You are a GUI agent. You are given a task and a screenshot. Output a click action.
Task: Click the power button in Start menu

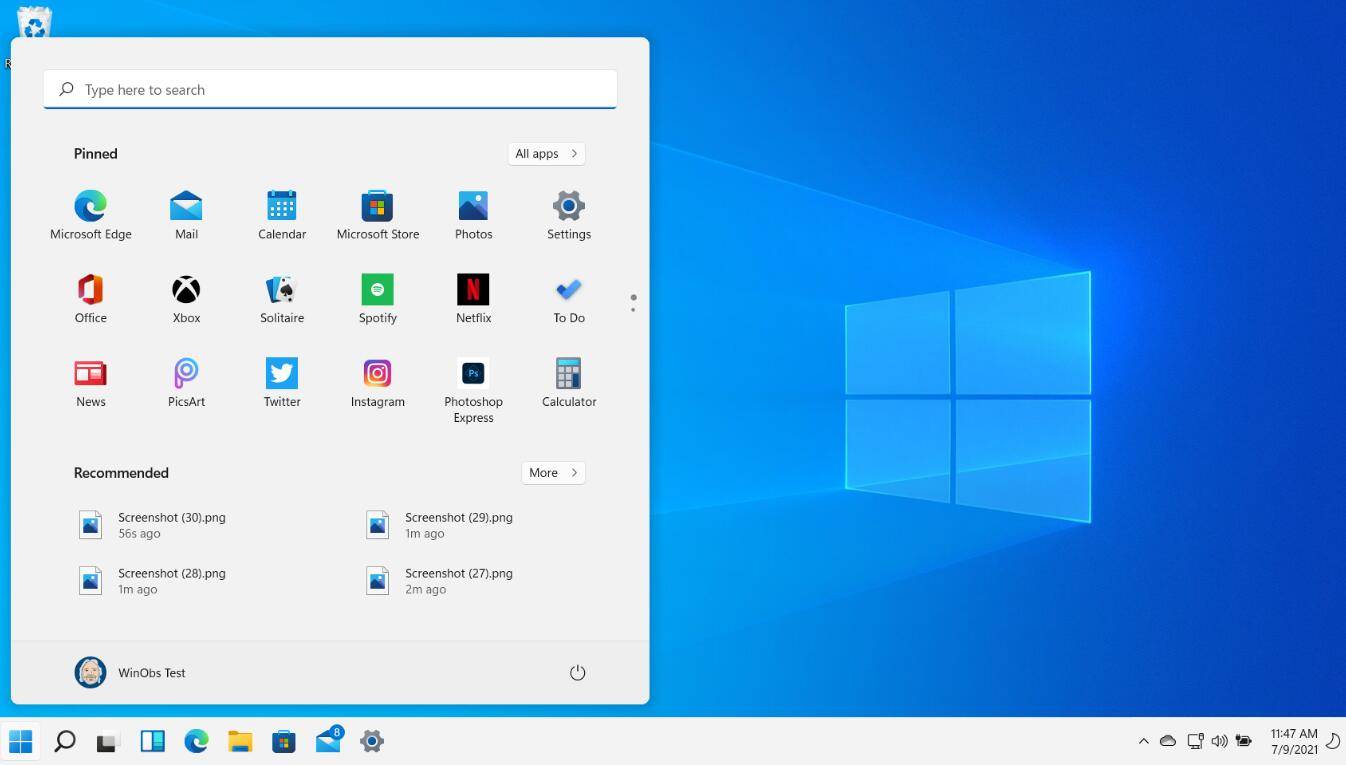click(577, 673)
